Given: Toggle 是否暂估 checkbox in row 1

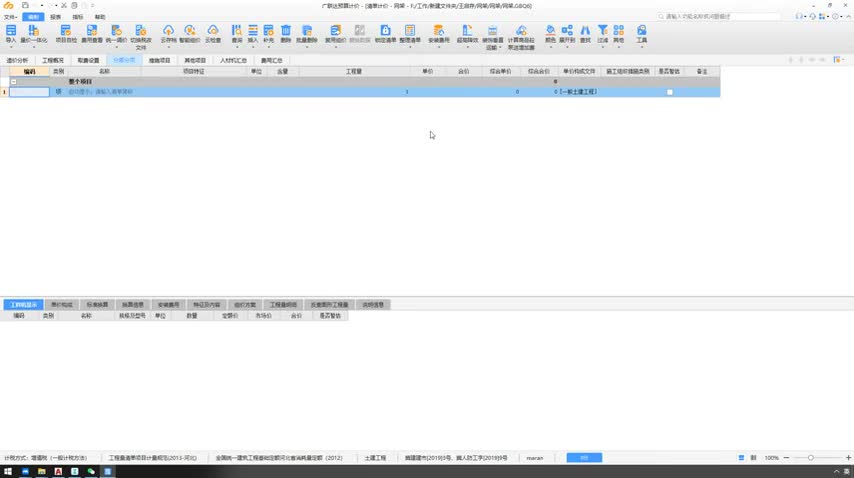Looking at the screenshot, I should click(670, 92).
